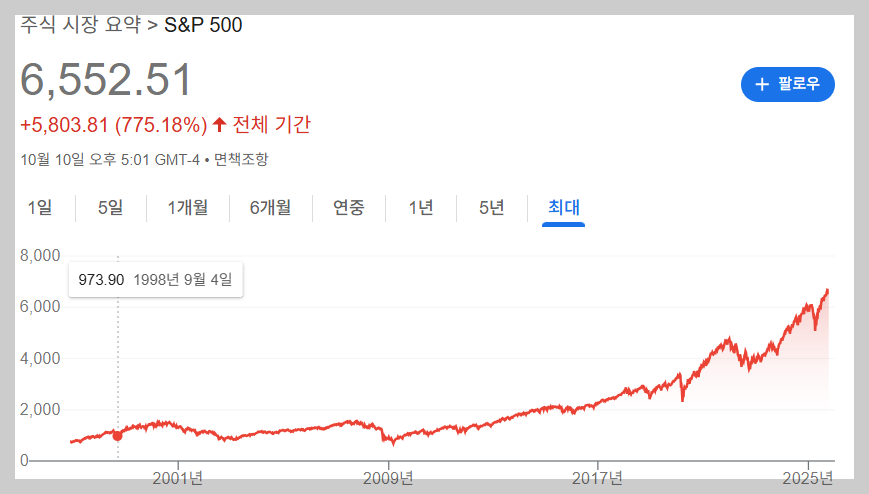Show the 1년 chart range
The width and height of the screenshot is (869, 494).
click(421, 207)
